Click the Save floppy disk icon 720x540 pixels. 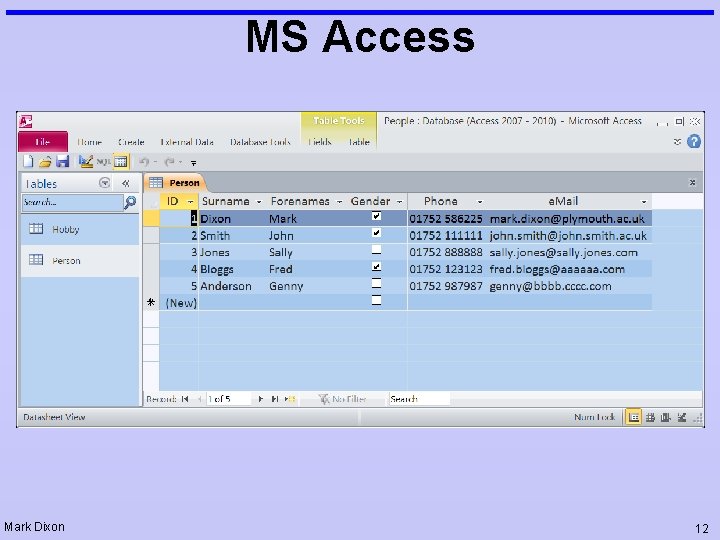62,161
